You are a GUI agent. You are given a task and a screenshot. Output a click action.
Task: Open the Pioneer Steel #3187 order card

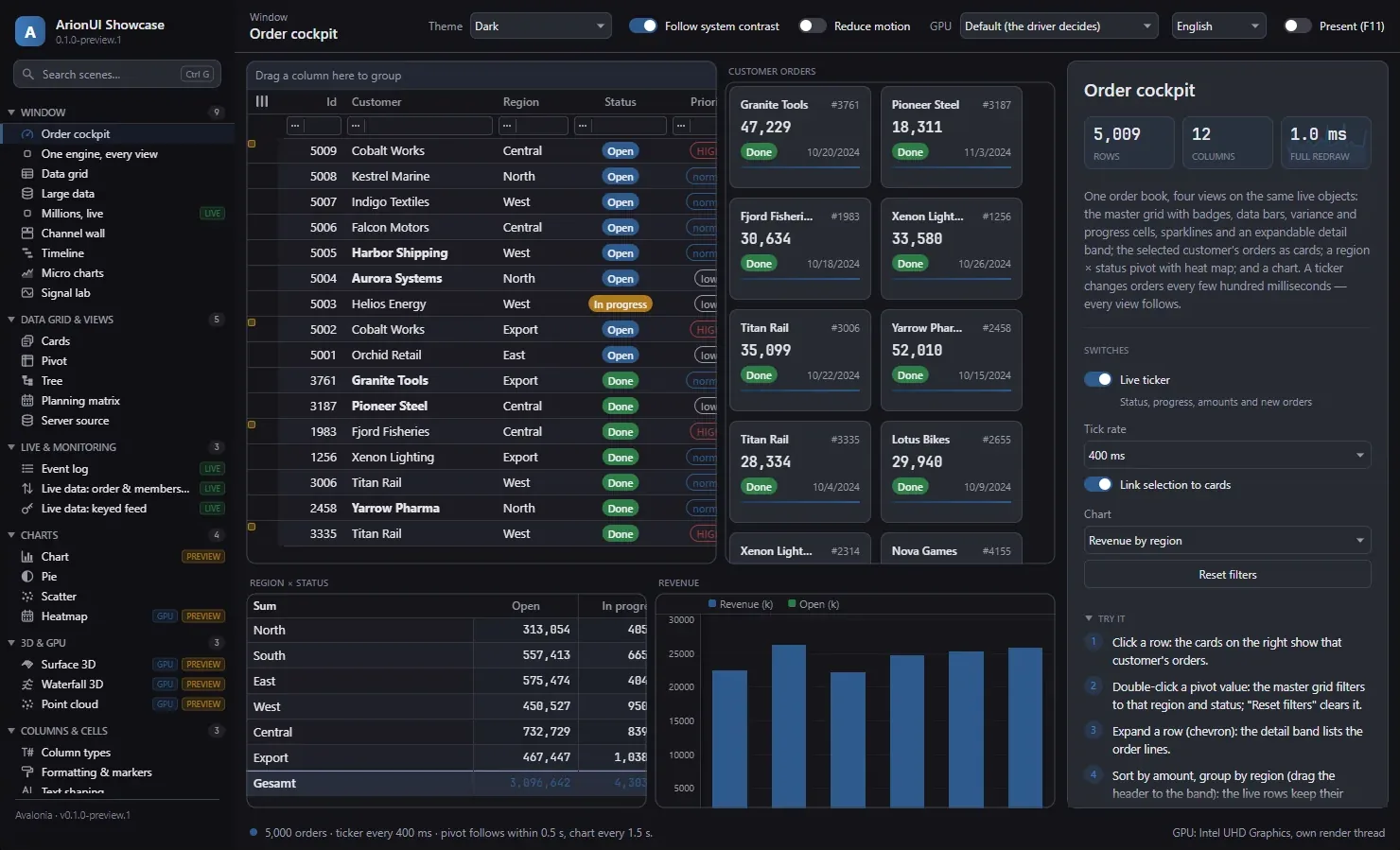[x=952, y=136]
